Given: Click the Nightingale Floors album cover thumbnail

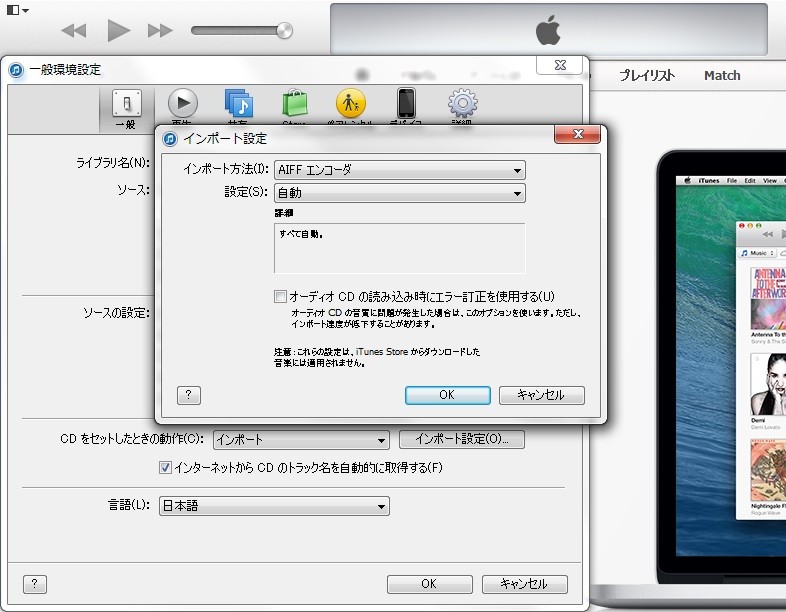Looking at the screenshot, I should [x=768, y=470].
